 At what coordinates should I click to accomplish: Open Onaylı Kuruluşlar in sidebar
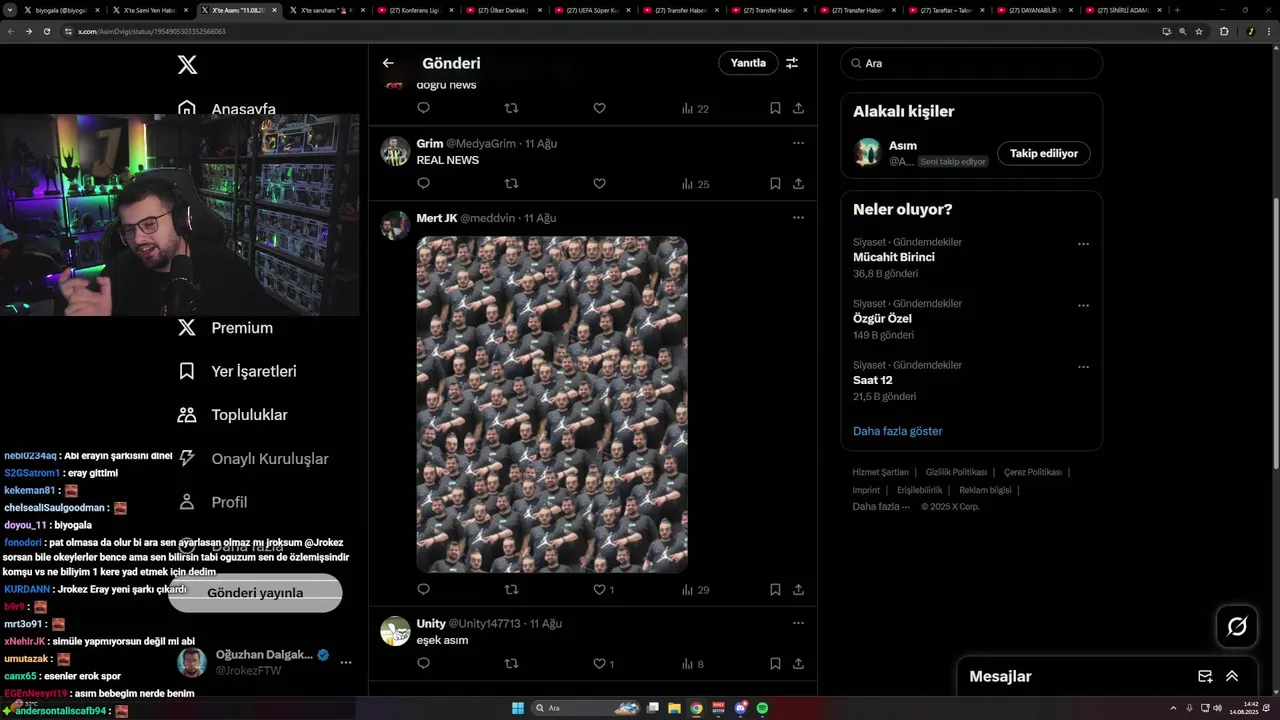click(253, 458)
